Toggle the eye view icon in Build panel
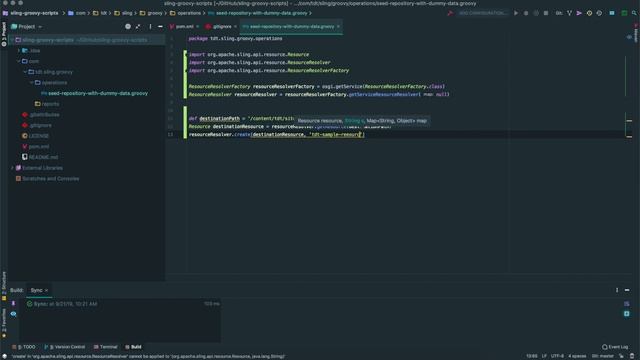 pyautogui.click(x=13, y=314)
